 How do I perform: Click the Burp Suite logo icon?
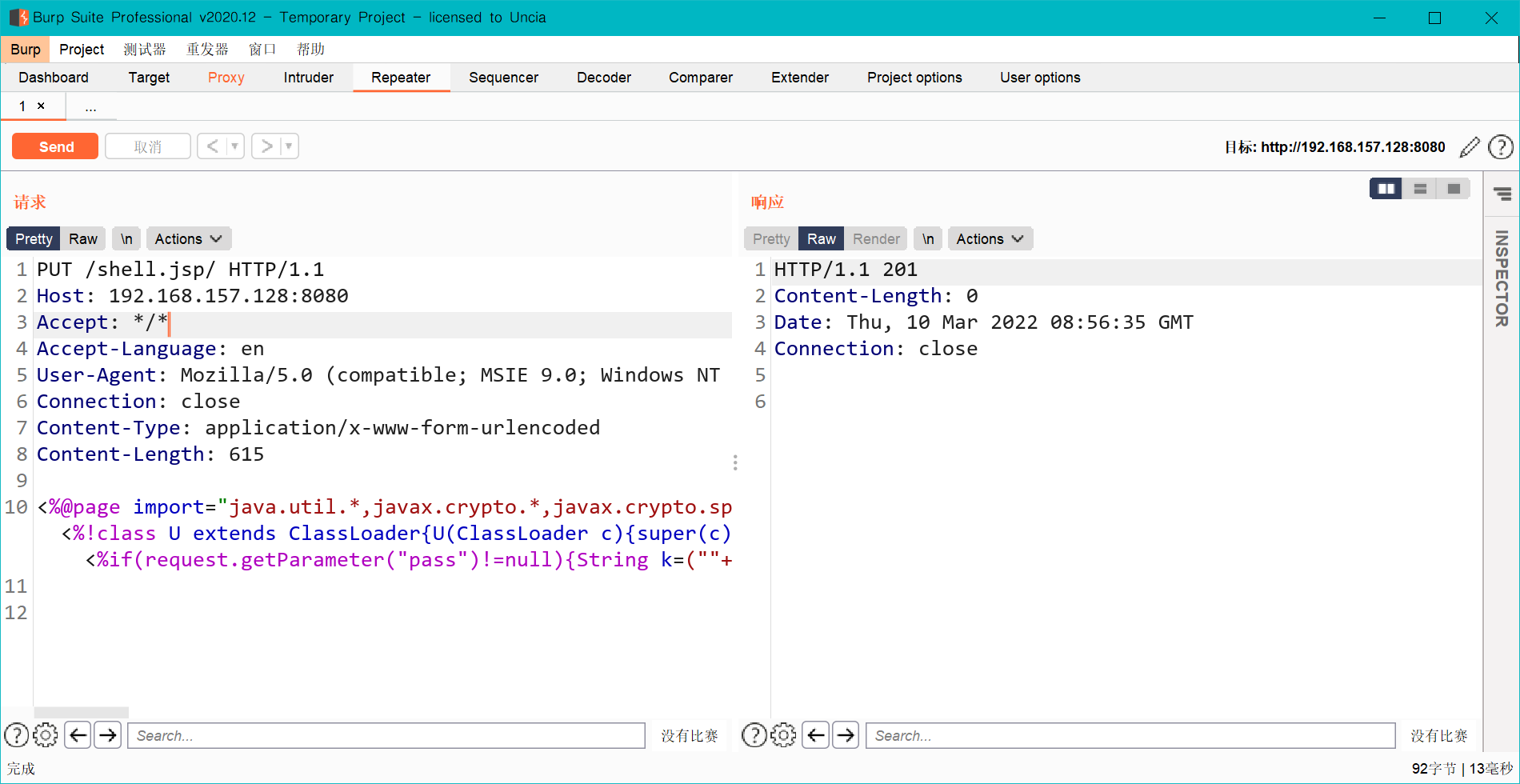(x=18, y=18)
